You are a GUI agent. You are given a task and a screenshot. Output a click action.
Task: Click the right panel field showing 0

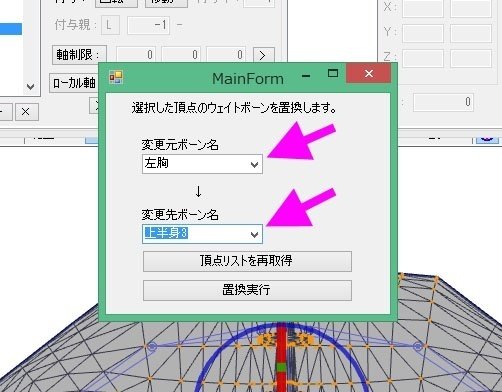point(443,102)
